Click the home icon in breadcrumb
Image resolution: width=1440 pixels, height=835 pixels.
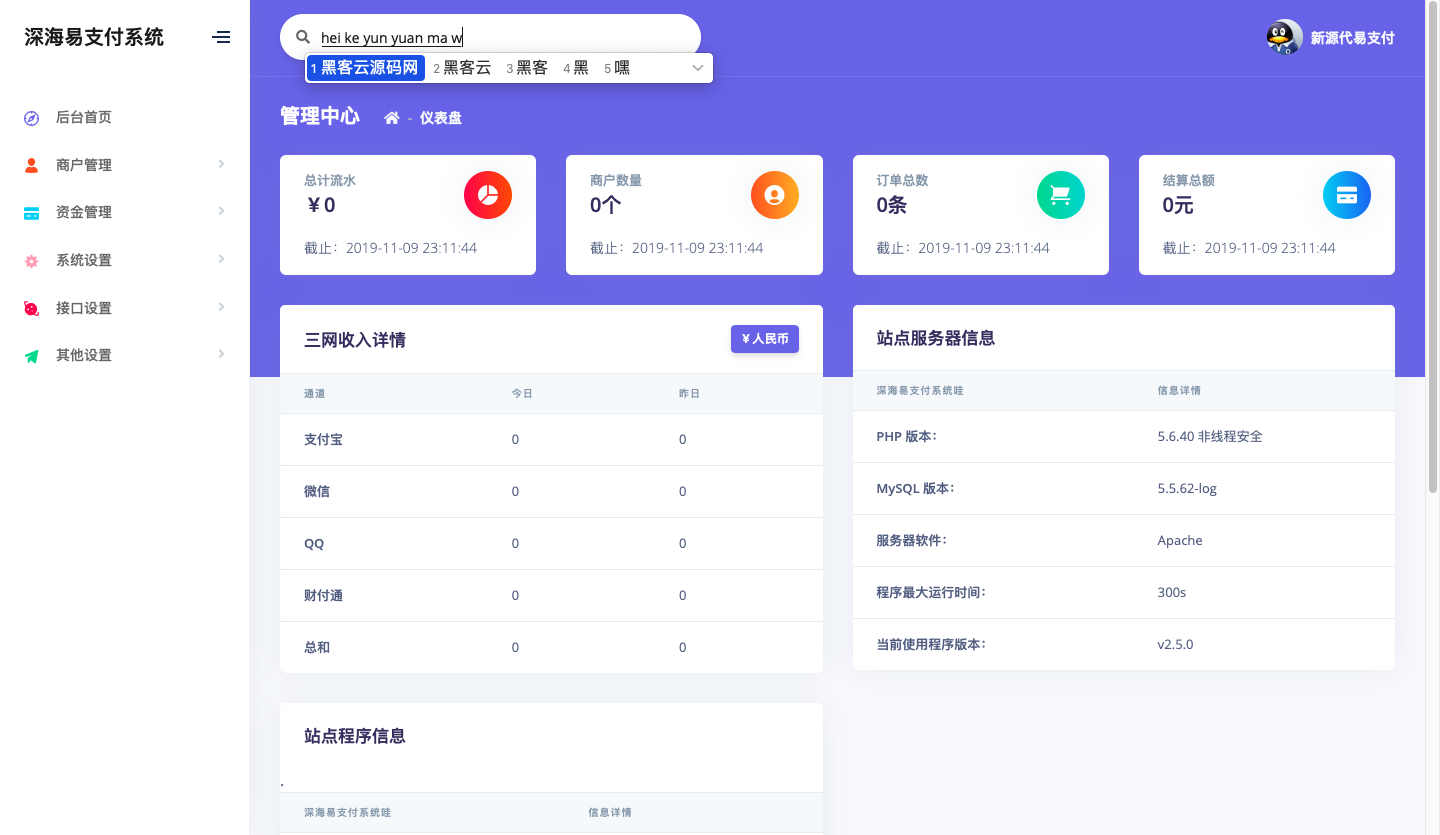point(392,118)
